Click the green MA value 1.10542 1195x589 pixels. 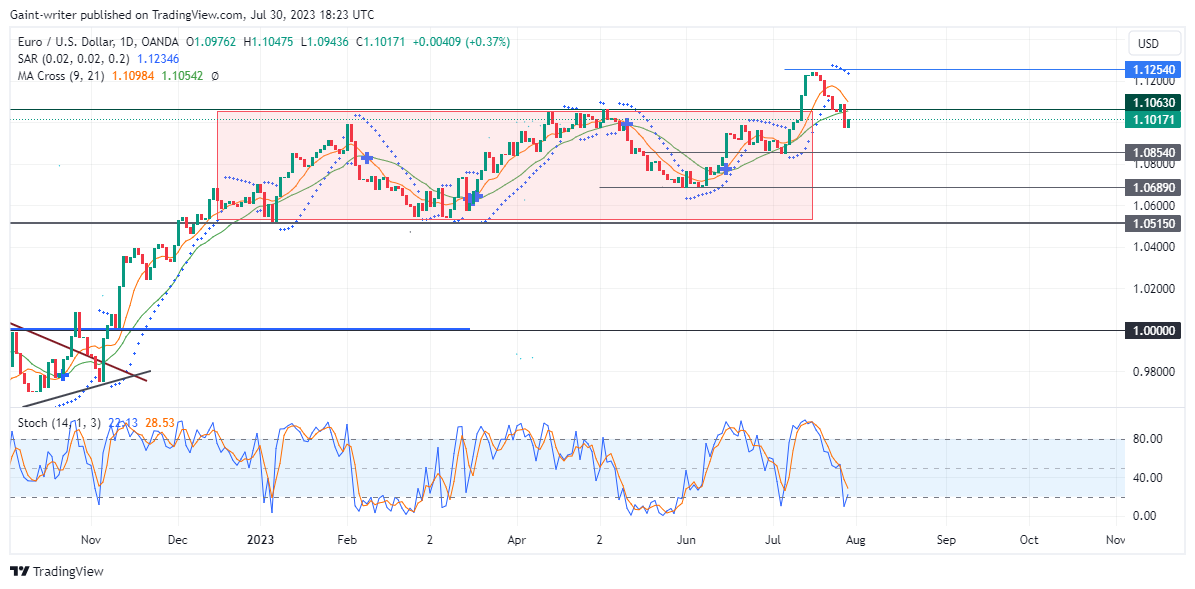click(184, 76)
